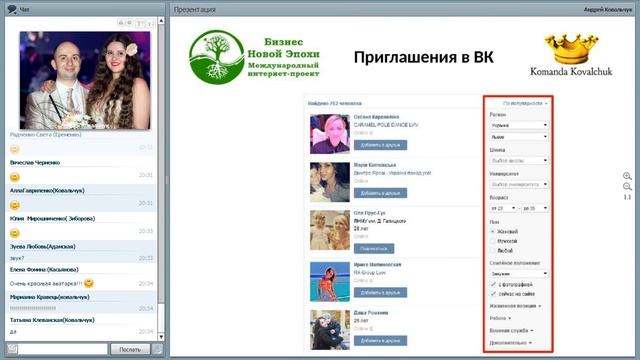Open the last result's avatar, 25 лет
The image size is (640, 360).
point(330,330)
